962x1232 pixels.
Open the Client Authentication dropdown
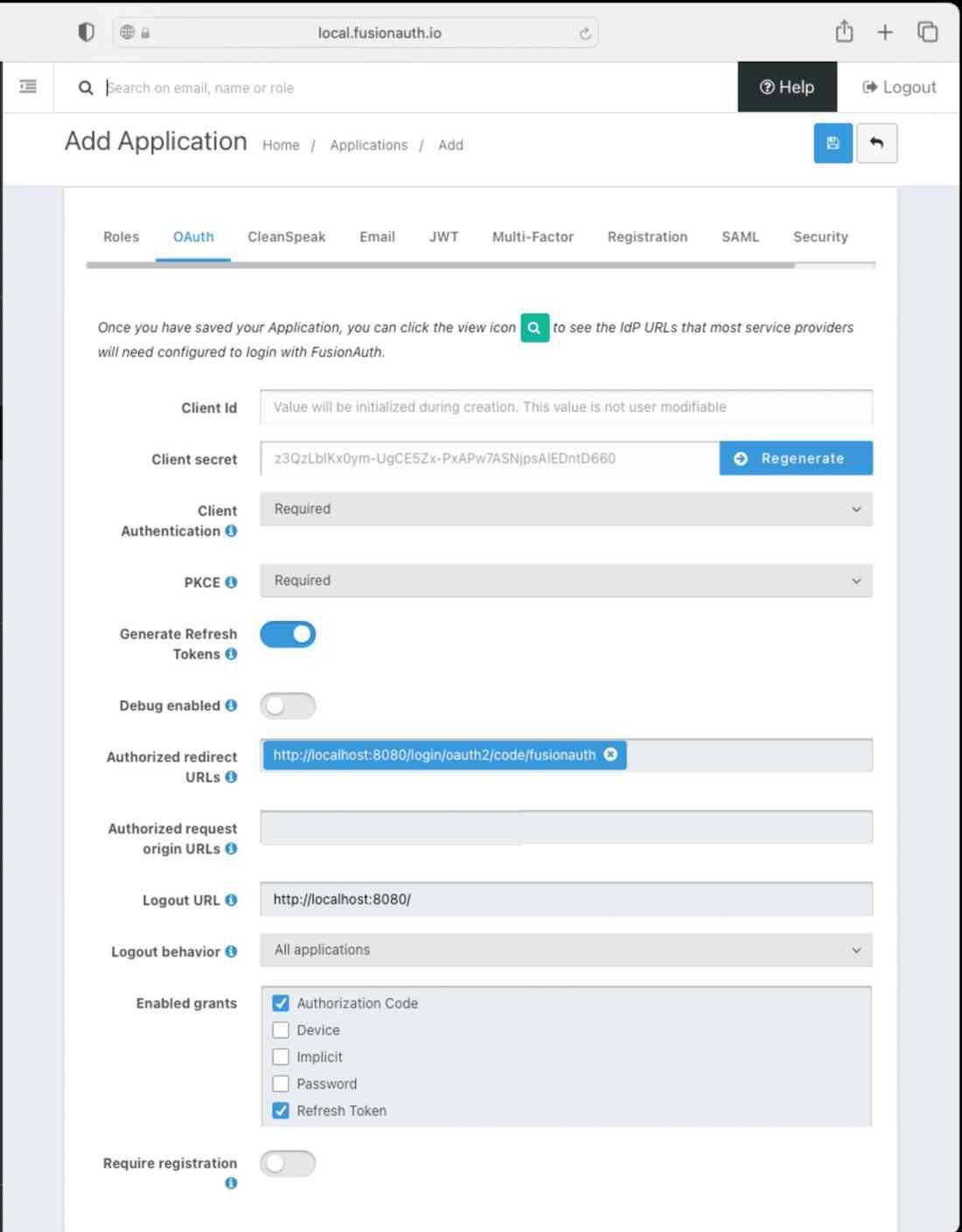point(566,509)
